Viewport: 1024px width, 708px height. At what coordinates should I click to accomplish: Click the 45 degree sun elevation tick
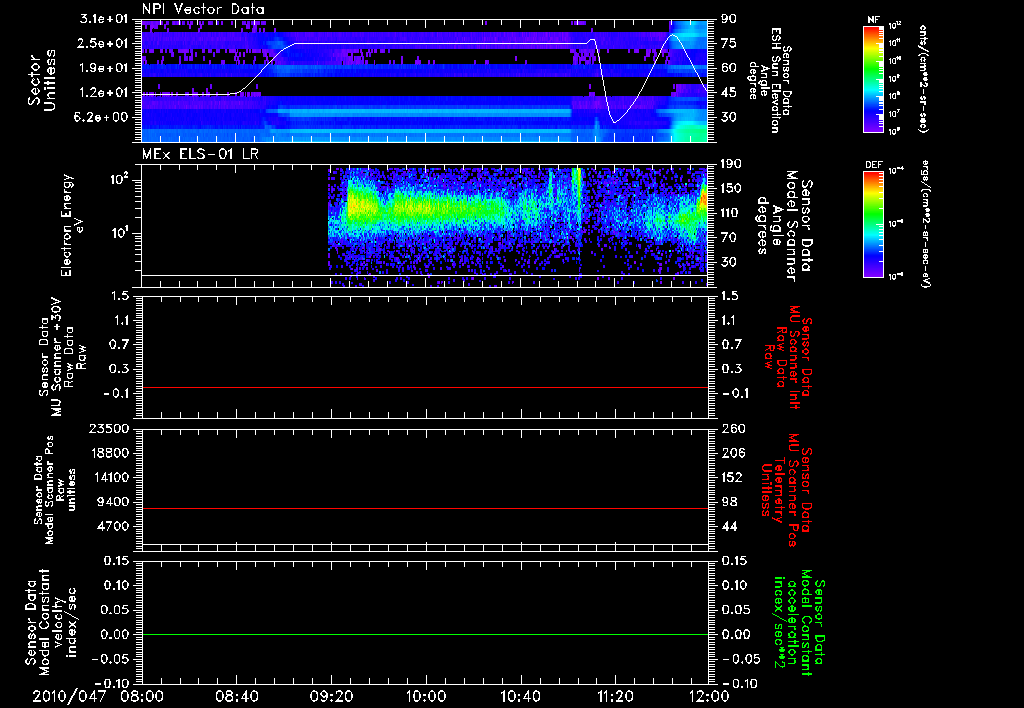(x=728, y=93)
